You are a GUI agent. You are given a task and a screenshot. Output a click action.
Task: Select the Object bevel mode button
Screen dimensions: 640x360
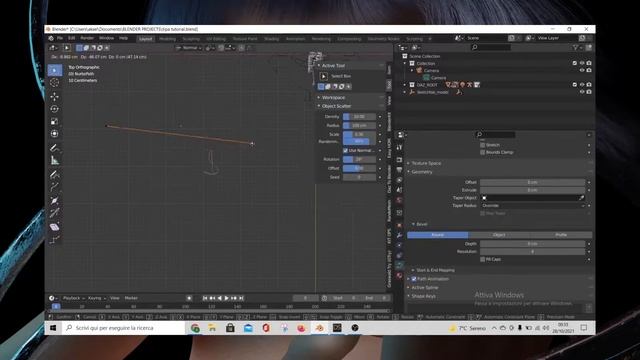click(x=499, y=235)
